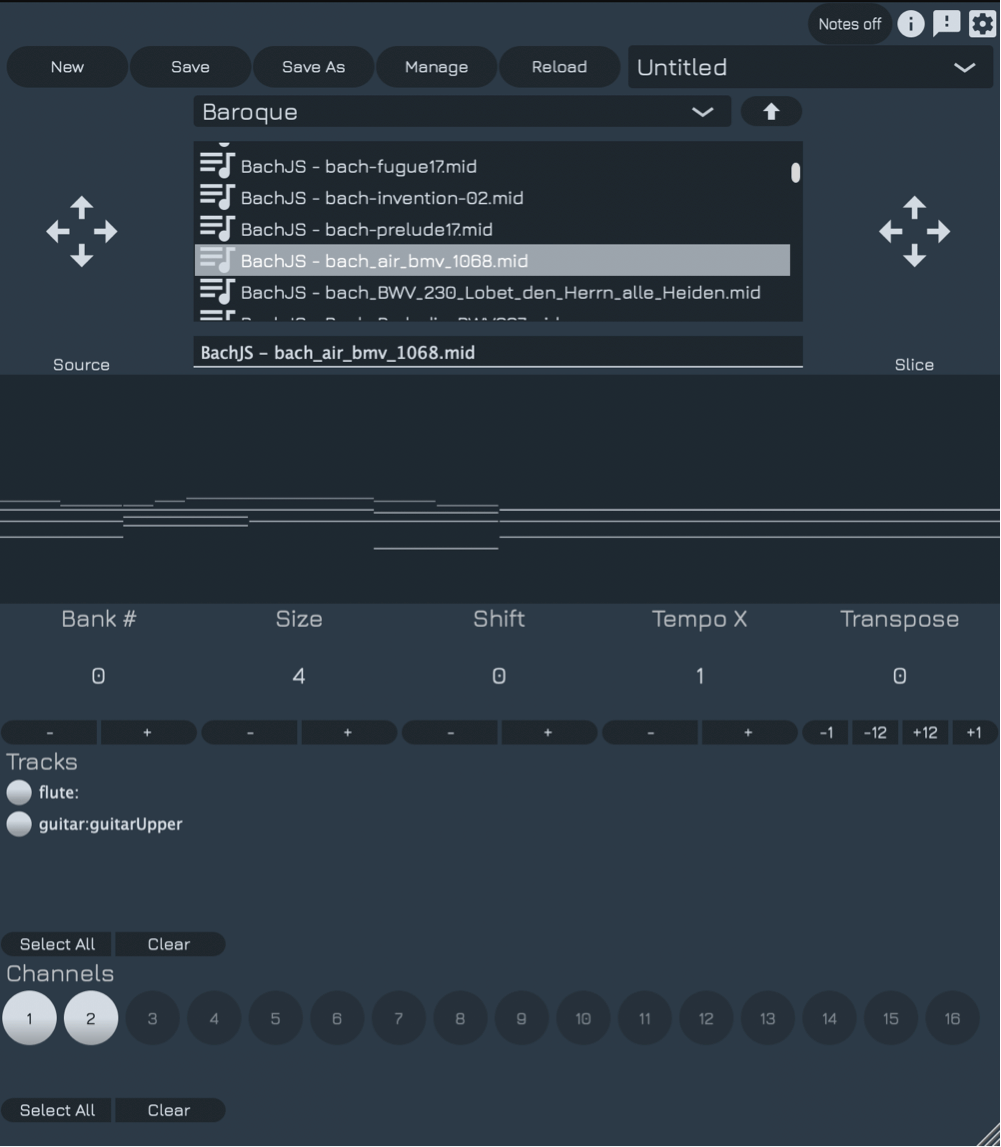Open the Manage presets button
Viewport: 1001px width, 1147px height.
[x=436, y=67]
